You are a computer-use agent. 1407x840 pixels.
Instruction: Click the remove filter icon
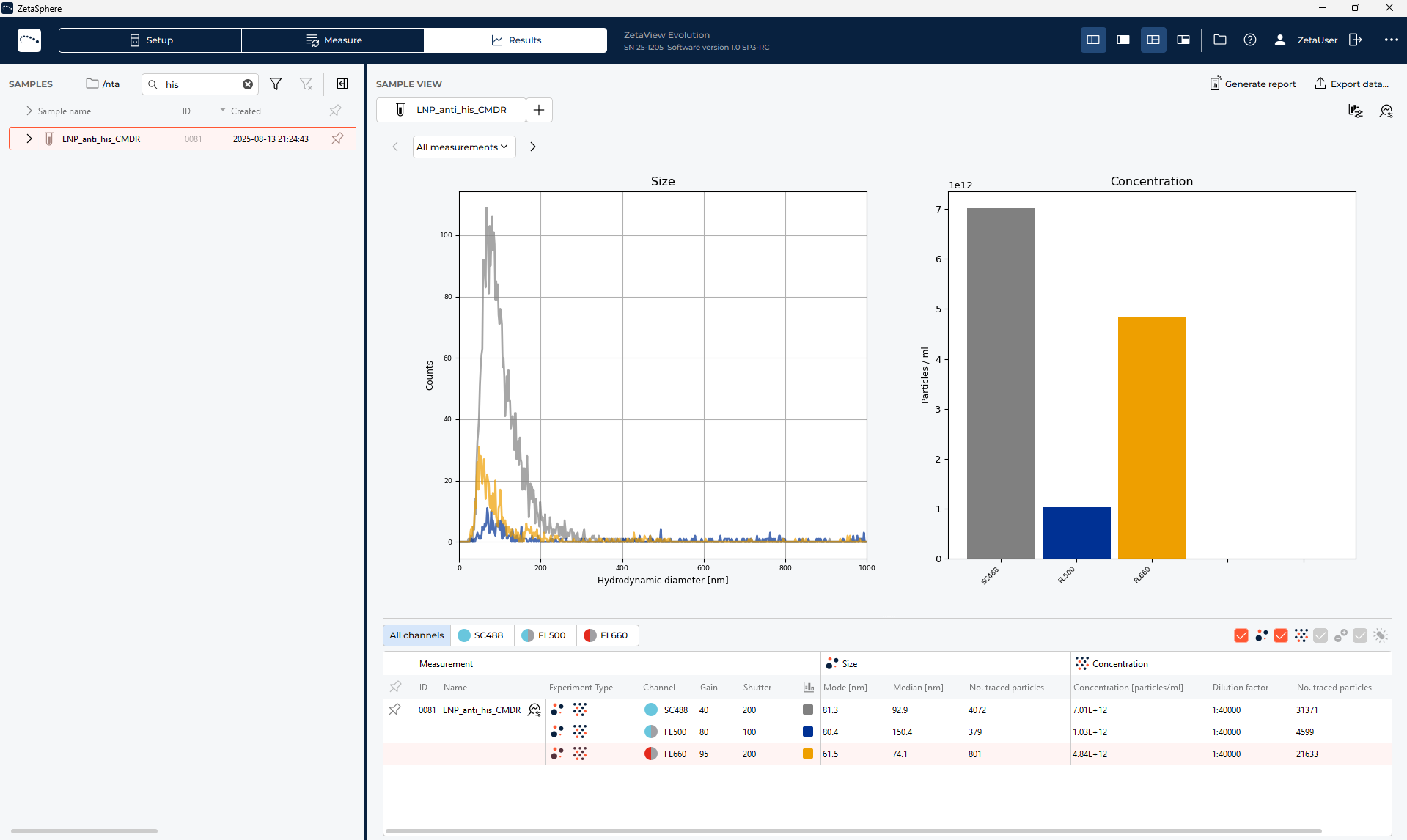pos(306,84)
